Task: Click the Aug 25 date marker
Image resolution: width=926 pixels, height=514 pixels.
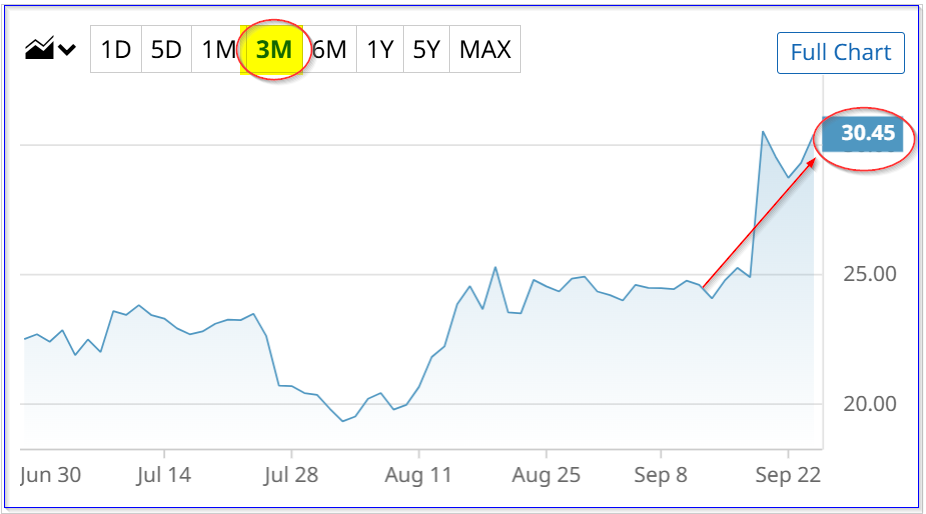Action: point(546,475)
